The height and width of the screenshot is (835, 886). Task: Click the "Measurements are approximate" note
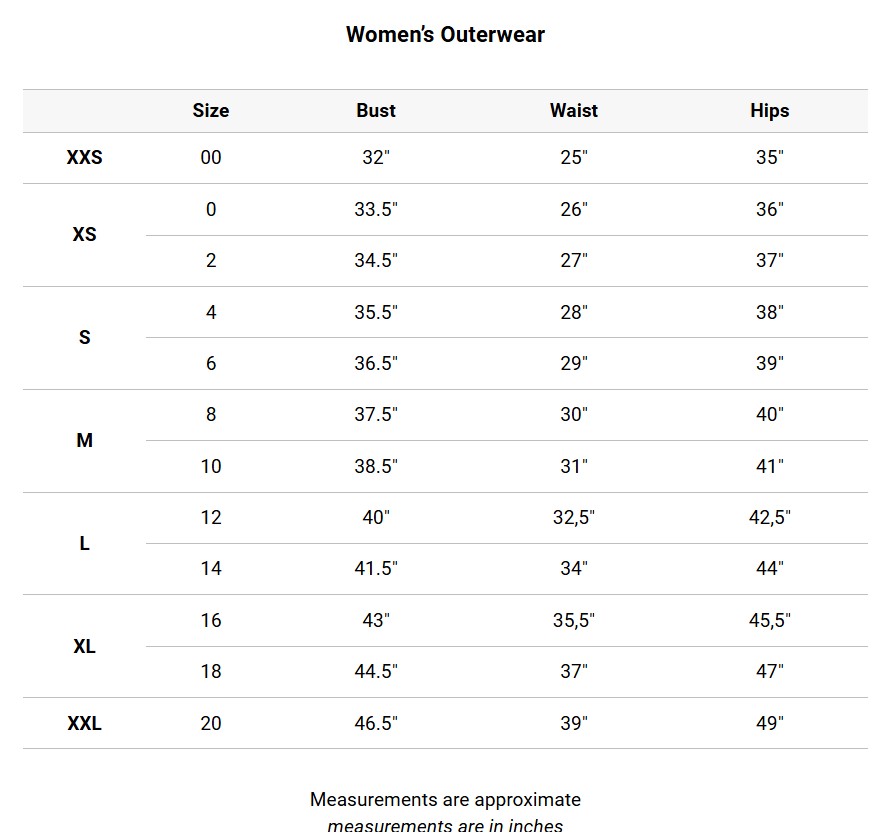point(445,800)
